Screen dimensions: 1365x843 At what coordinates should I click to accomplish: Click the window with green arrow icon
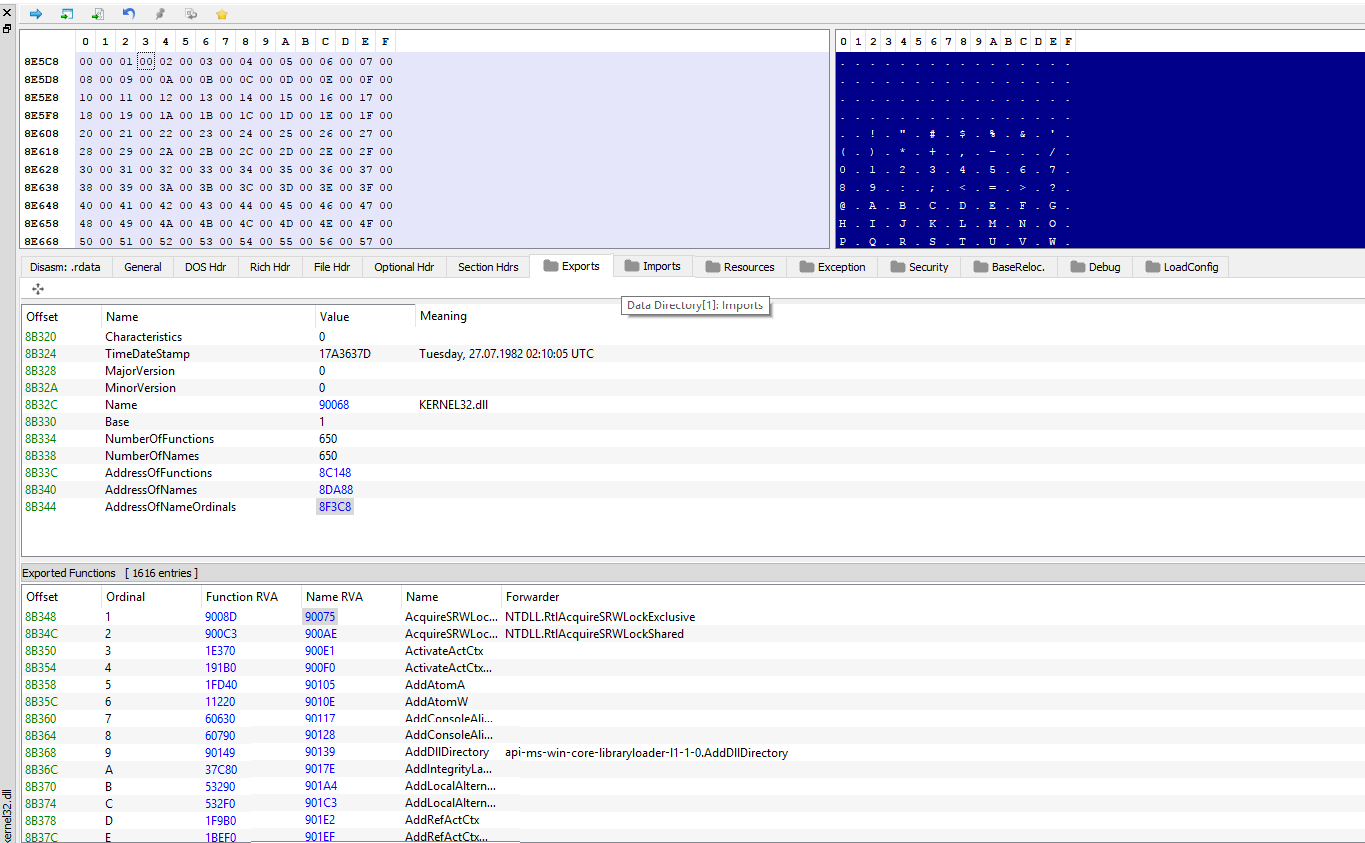pos(67,14)
